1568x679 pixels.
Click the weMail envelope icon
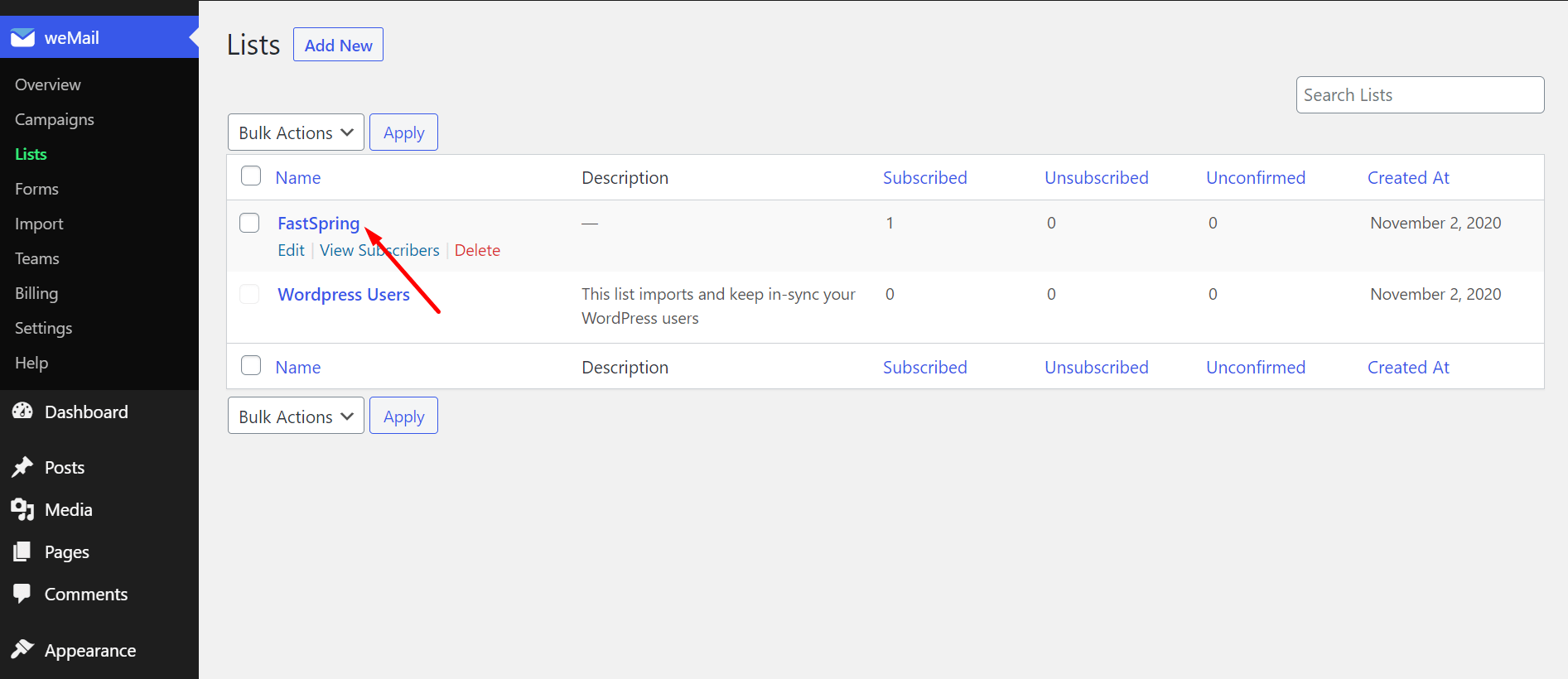22,38
